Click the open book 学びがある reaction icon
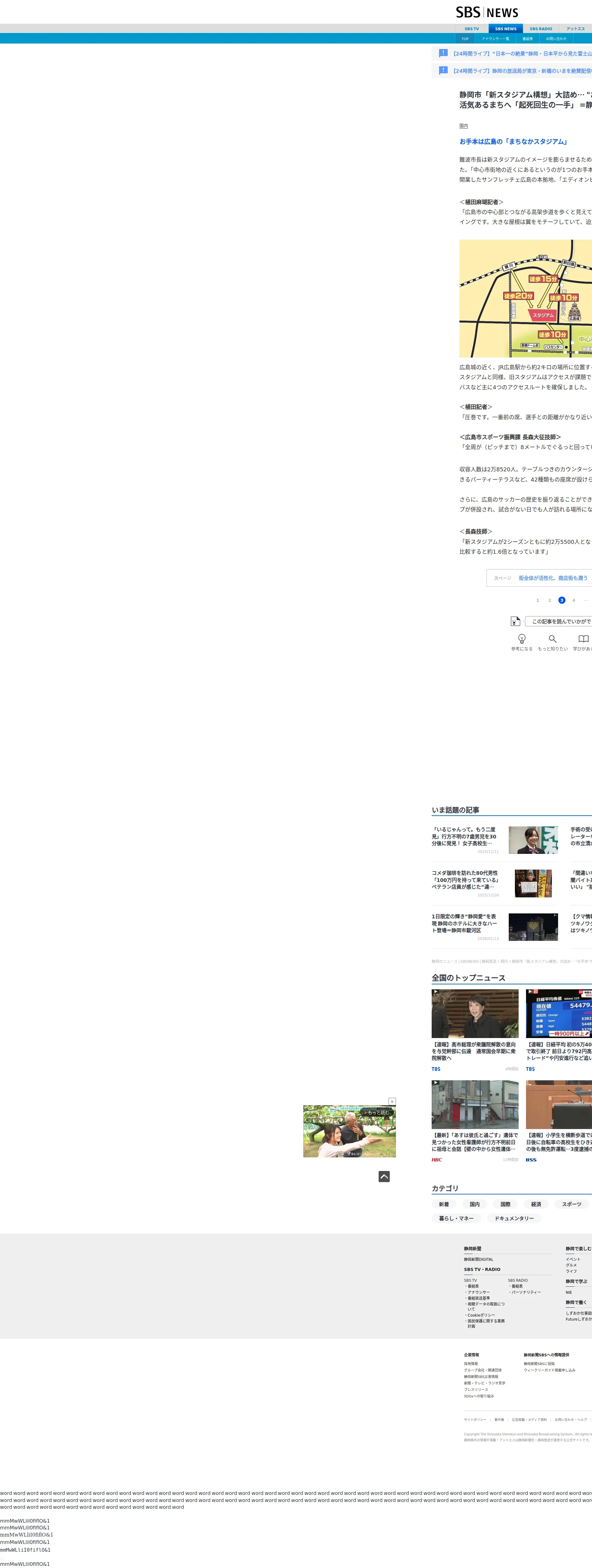 pos(583,639)
